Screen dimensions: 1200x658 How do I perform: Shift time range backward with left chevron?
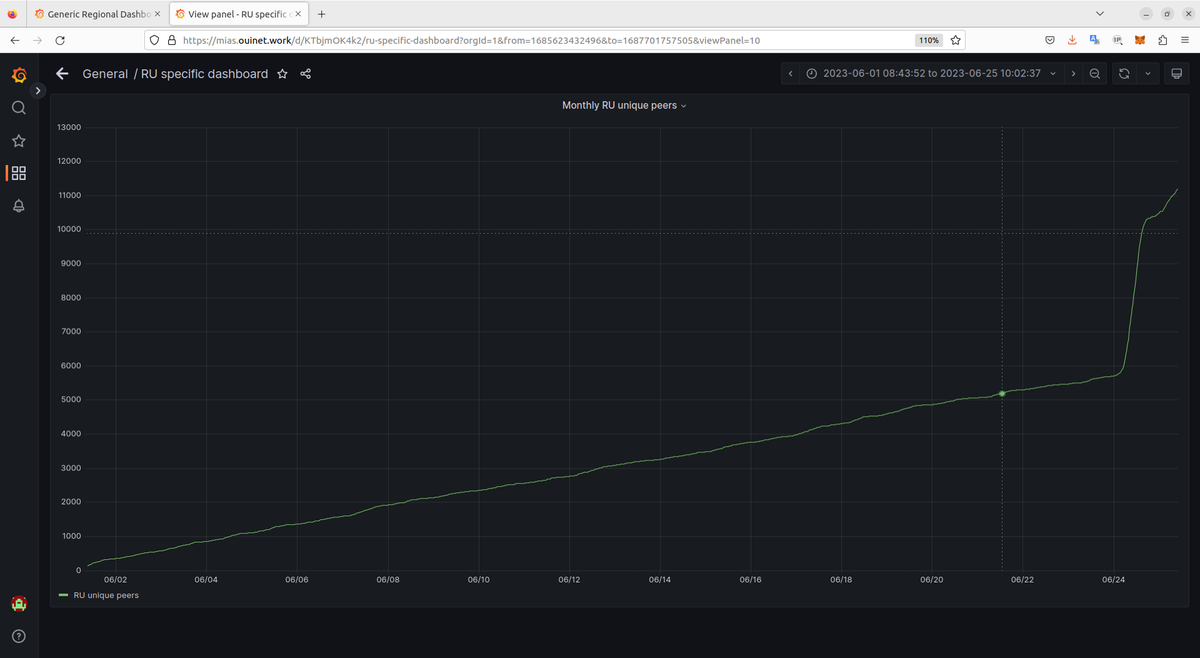tap(790, 74)
